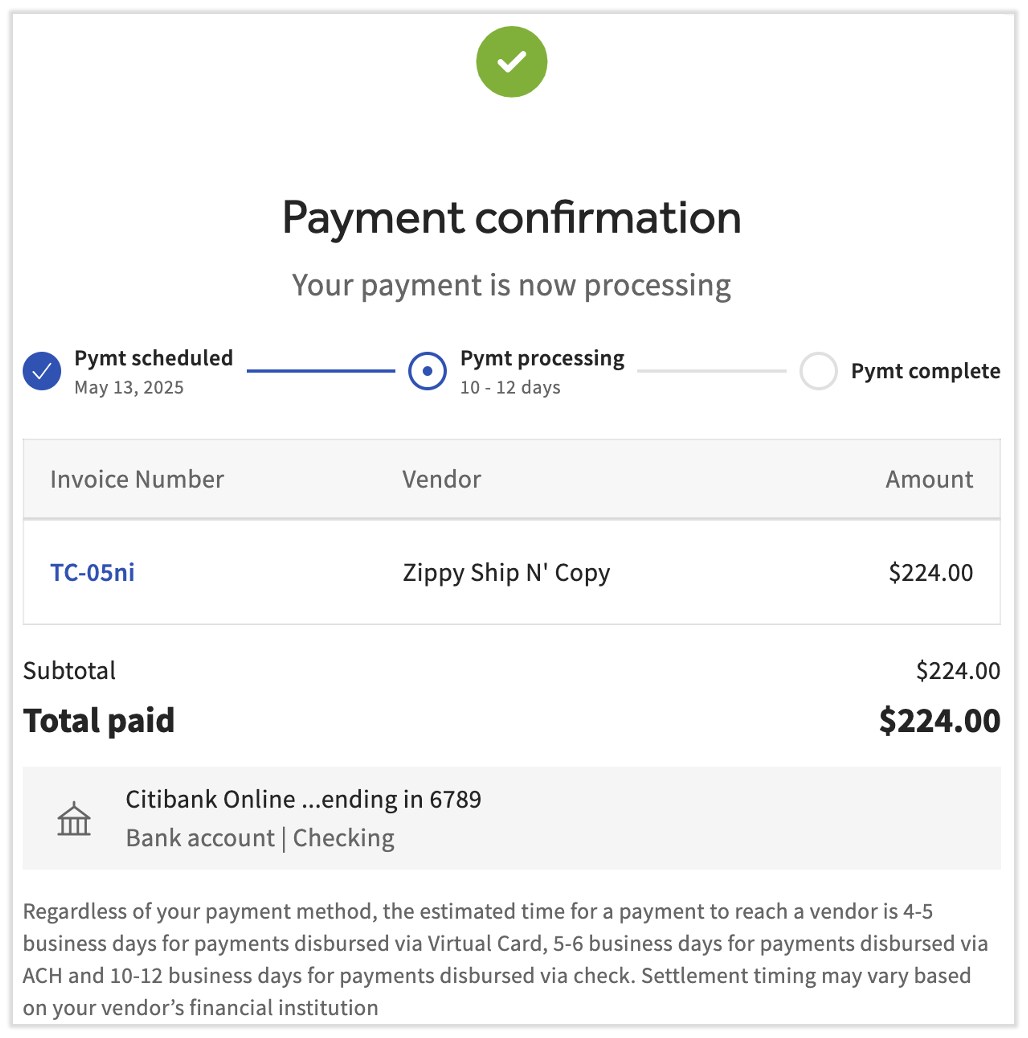Screen dimensions: 1028x1038
Task: Click the May 13, 2025 scheduled date
Action: point(129,388)
